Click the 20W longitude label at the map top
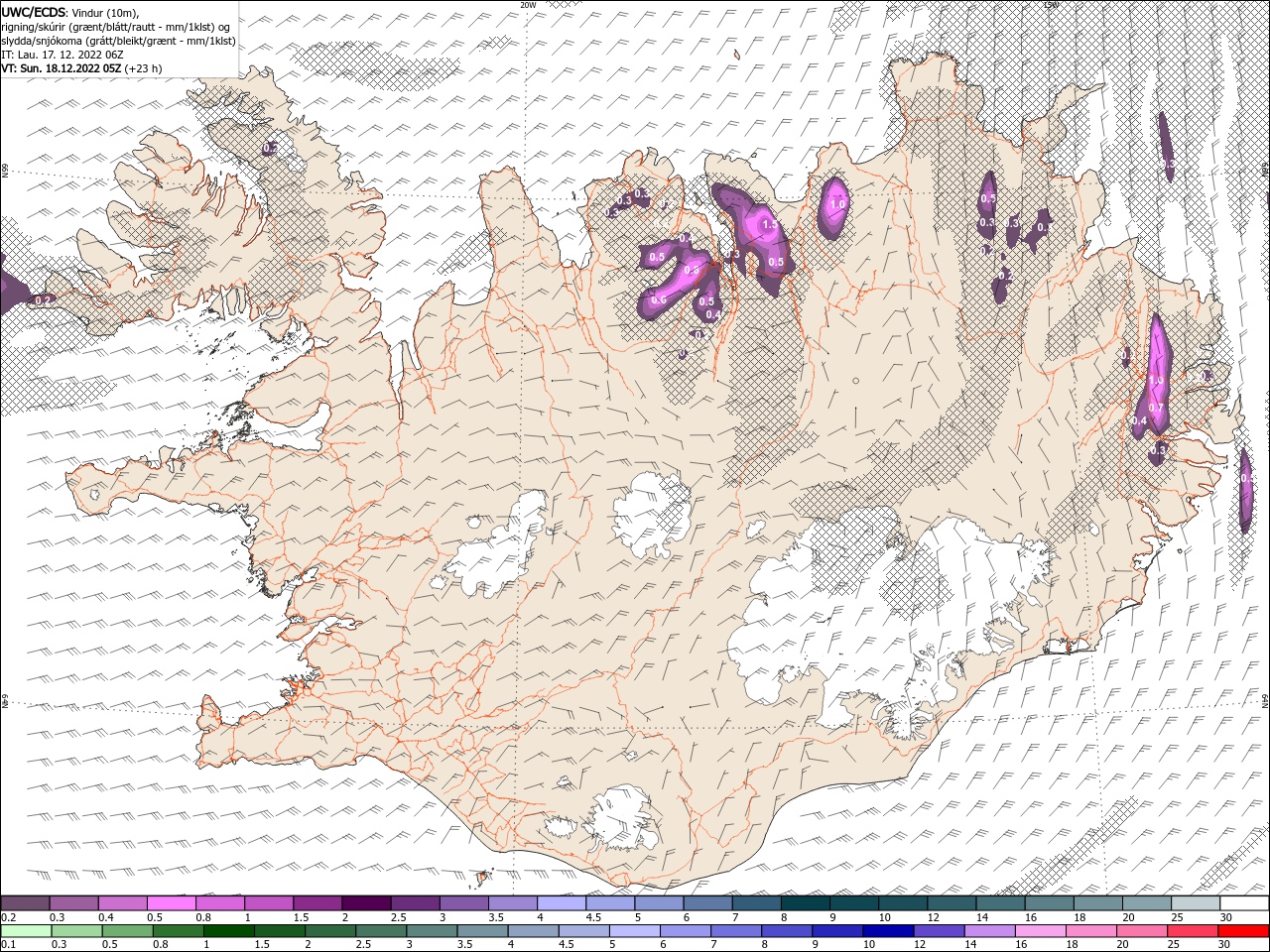Viewport: 1270px width, 952px height. [x=528, y=5]
